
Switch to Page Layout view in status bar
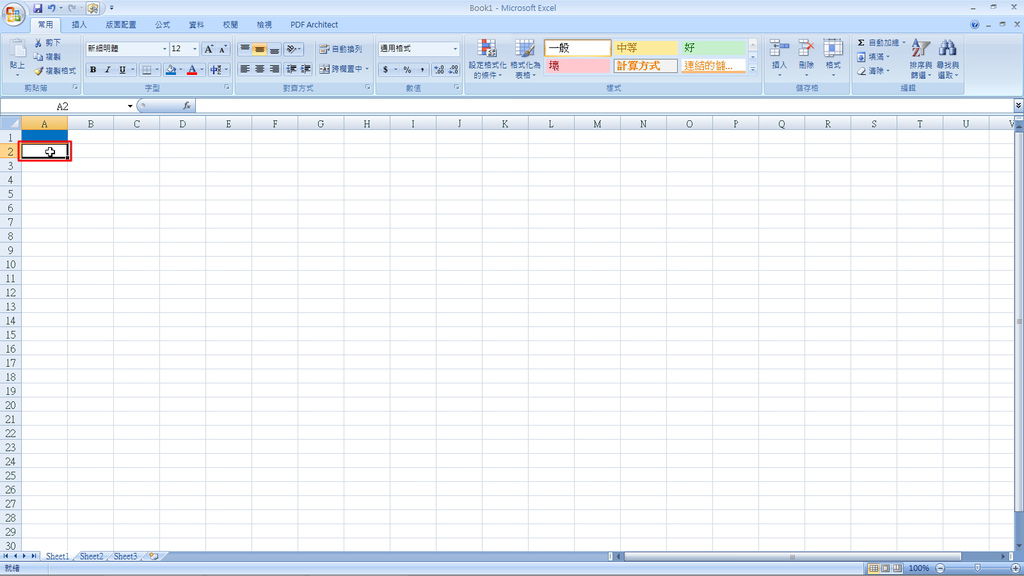click(x=886, y=568)
